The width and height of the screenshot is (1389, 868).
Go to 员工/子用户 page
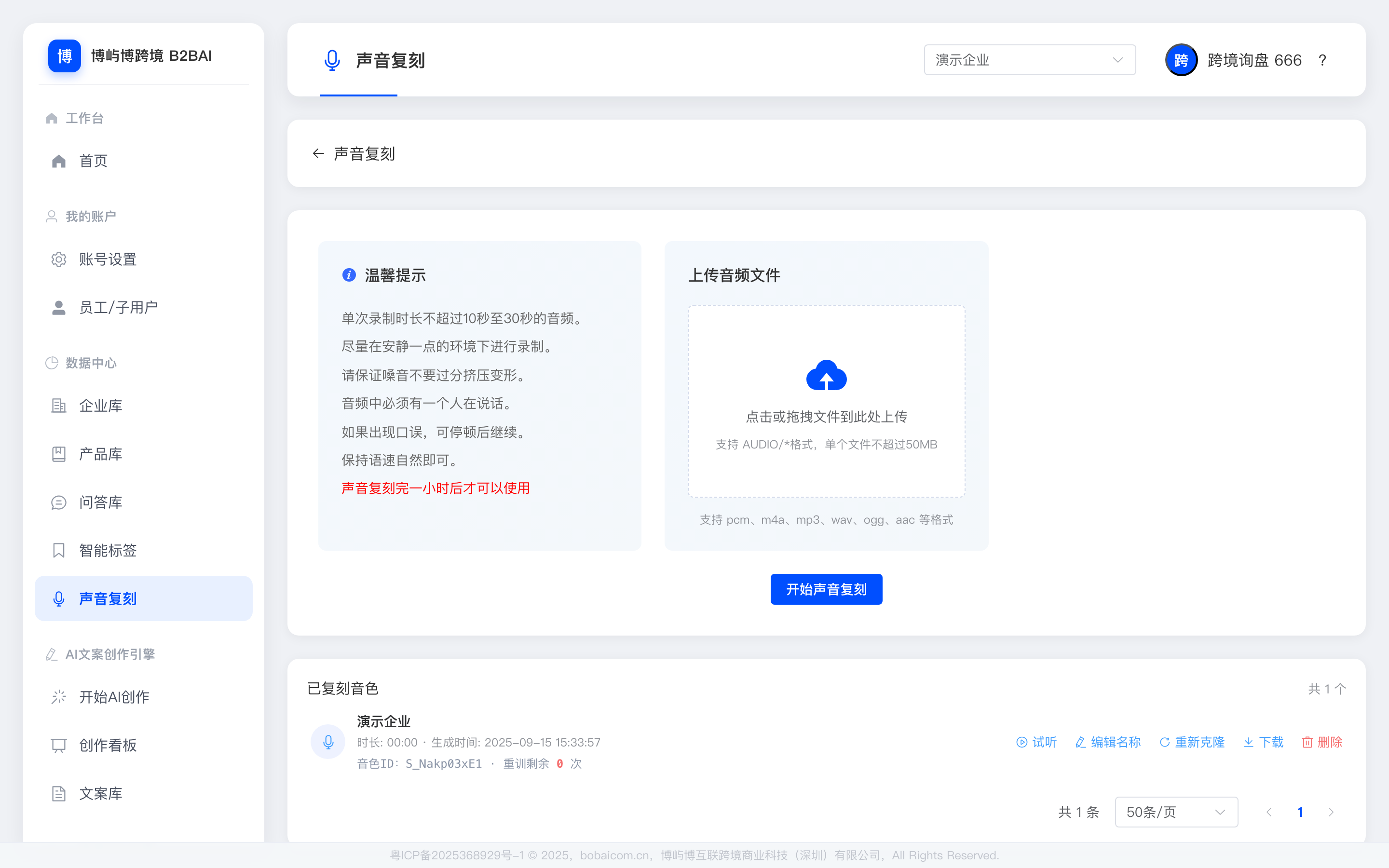(144, 308)
